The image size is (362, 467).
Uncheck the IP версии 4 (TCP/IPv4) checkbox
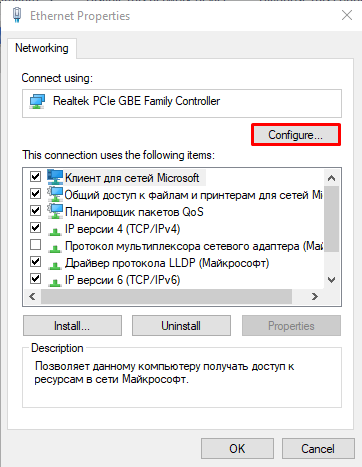(35, 228)
